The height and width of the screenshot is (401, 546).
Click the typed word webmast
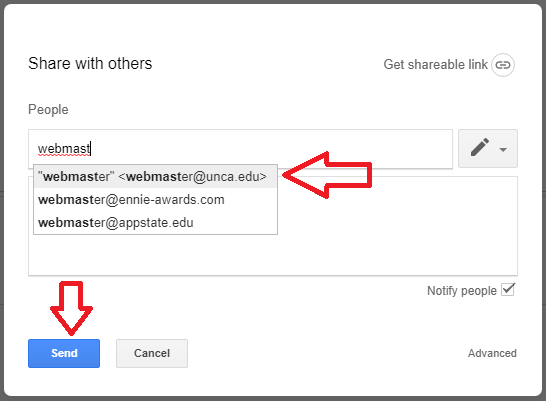pos(64,149)
